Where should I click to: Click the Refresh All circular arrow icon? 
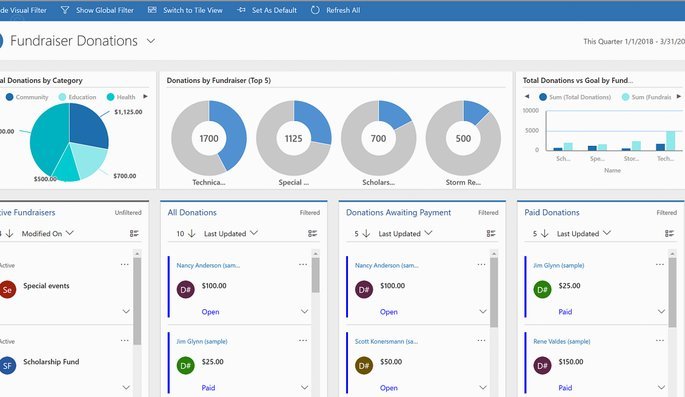tap(315, 10)
